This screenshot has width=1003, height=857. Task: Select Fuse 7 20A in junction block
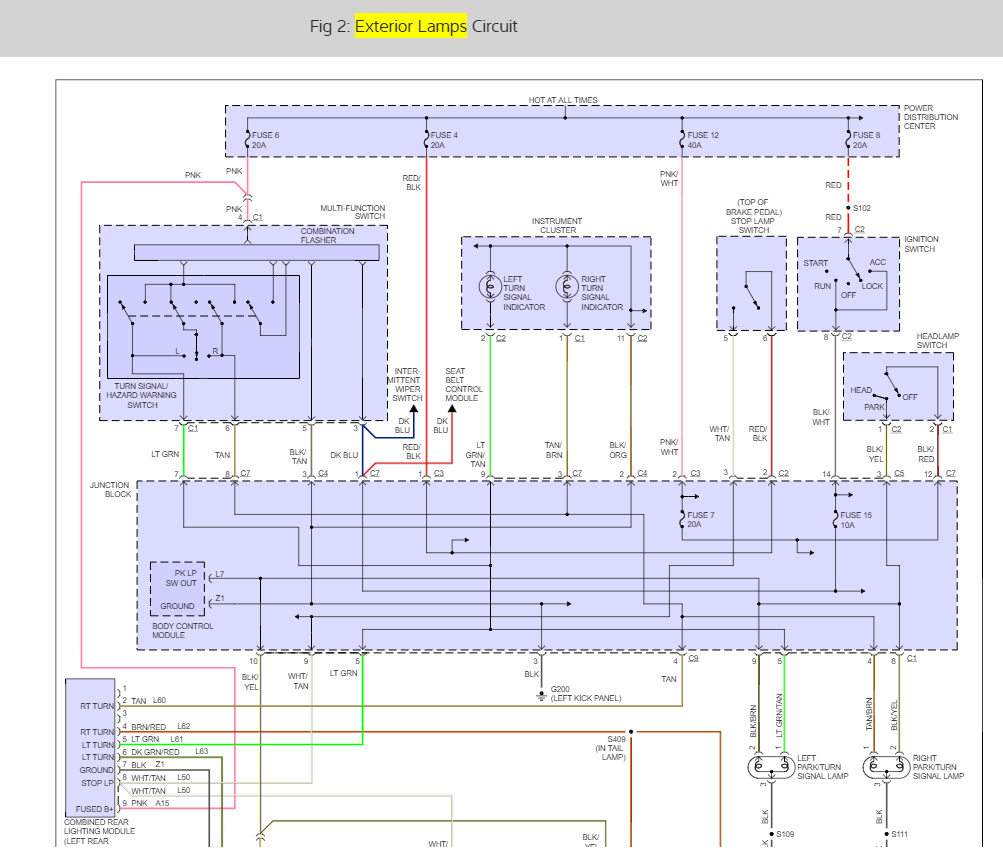[683, 519]
